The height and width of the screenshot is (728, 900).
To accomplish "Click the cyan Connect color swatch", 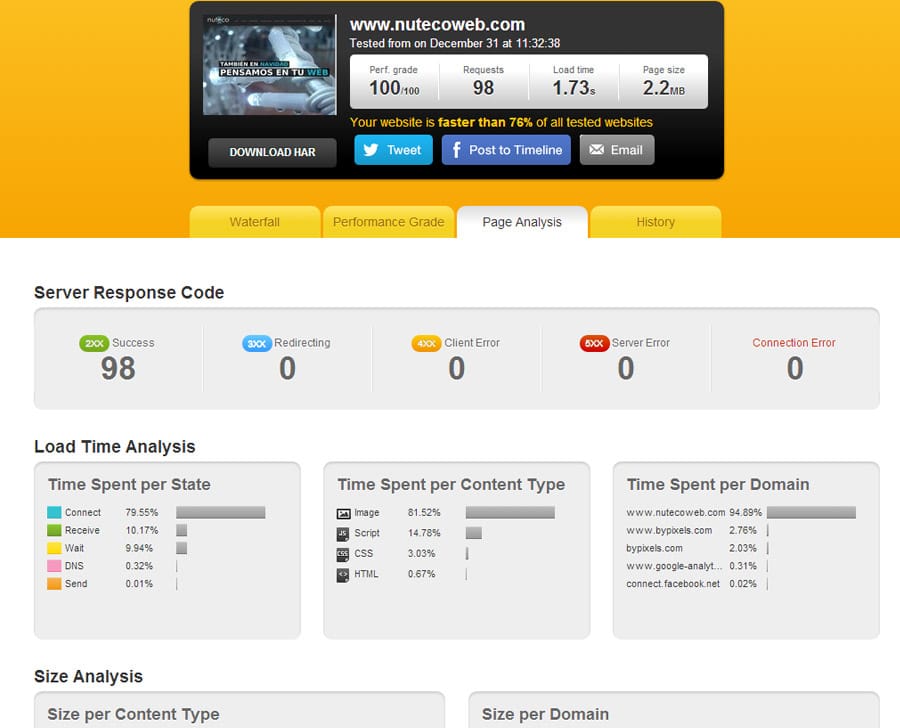I will click(x=54, y=512).
